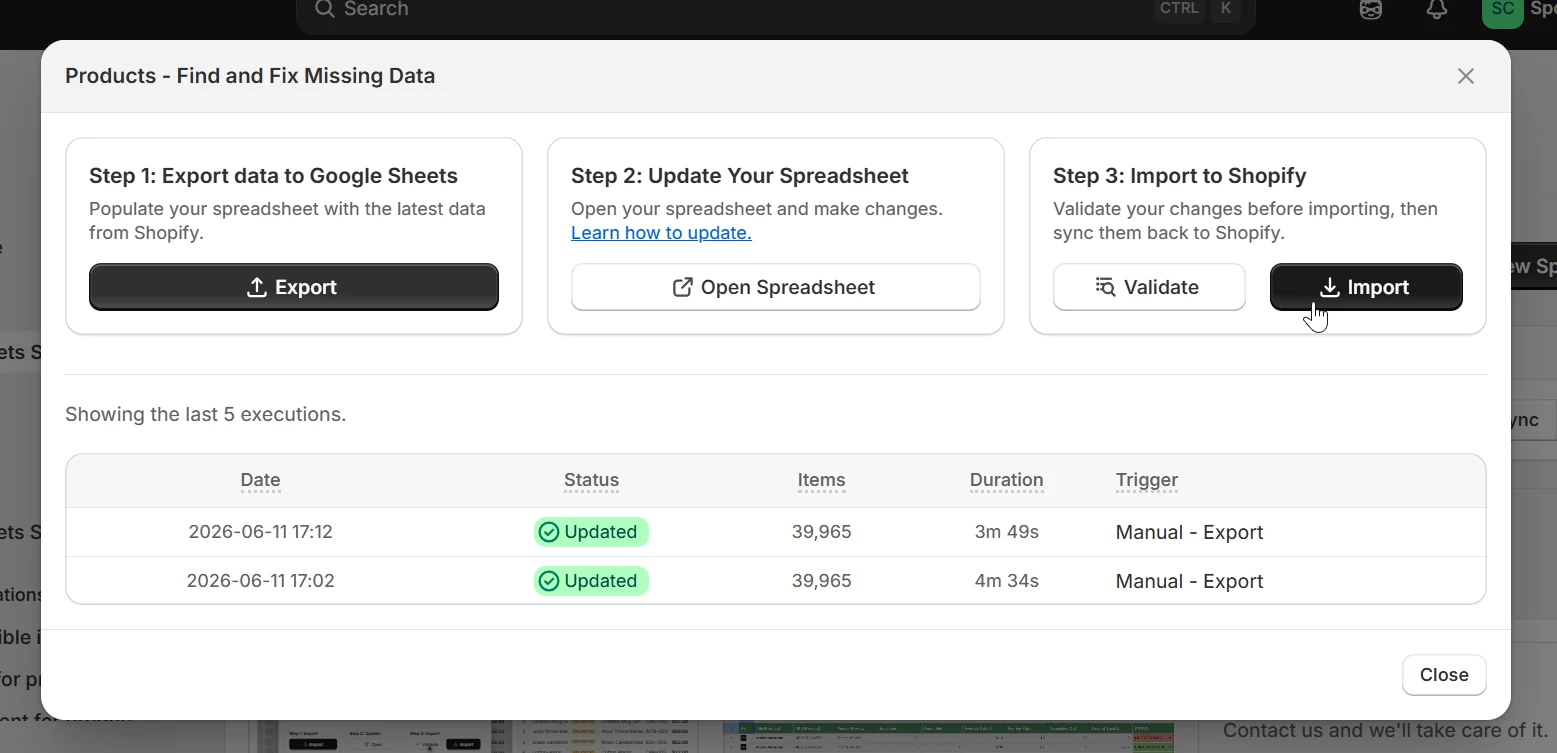Click 'Showing the last 5 executions' text
1557x753 pixels.
point(205,414)
